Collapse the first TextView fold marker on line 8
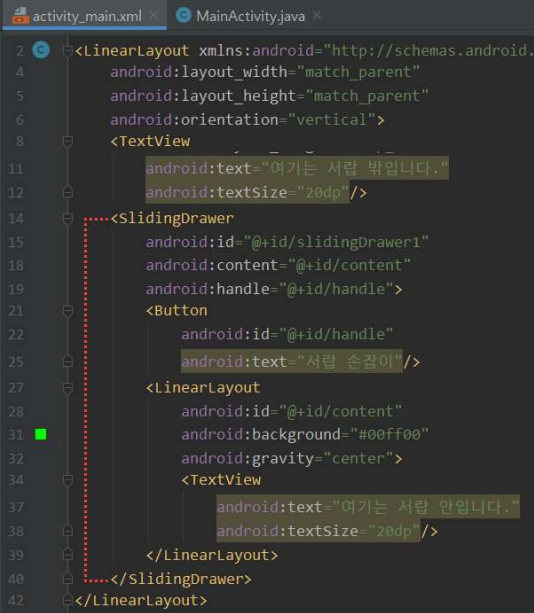This screenshot has width=534, height=613. point(68,141)
